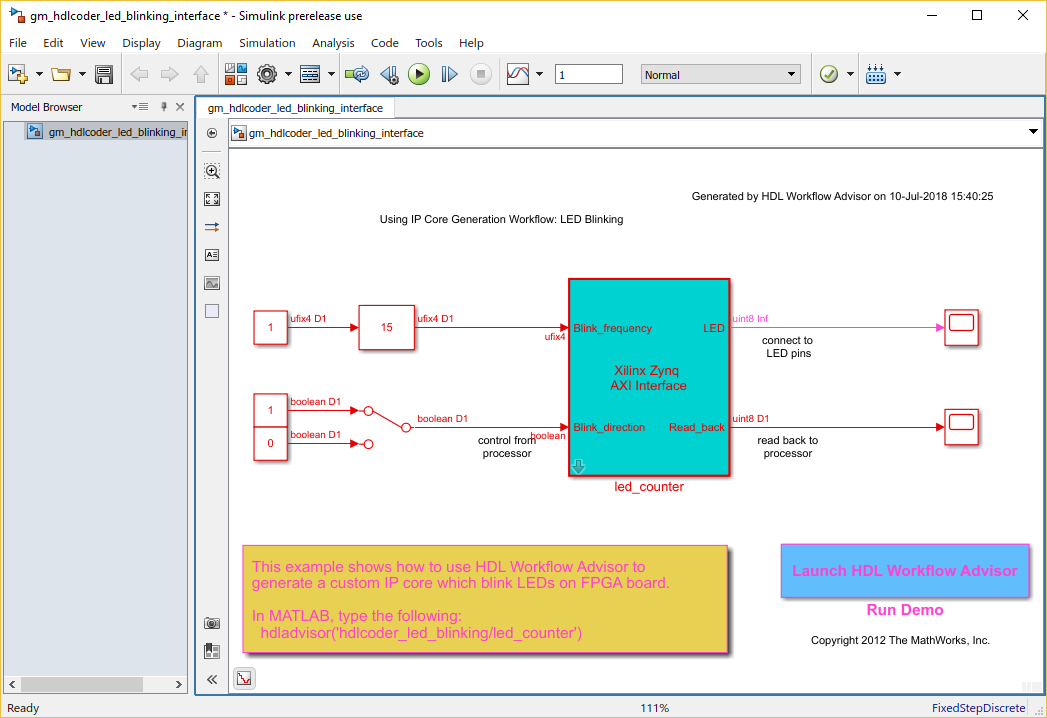Open the Tools menu
This screenshot has height=718, width=1047.
pos(429,43)
